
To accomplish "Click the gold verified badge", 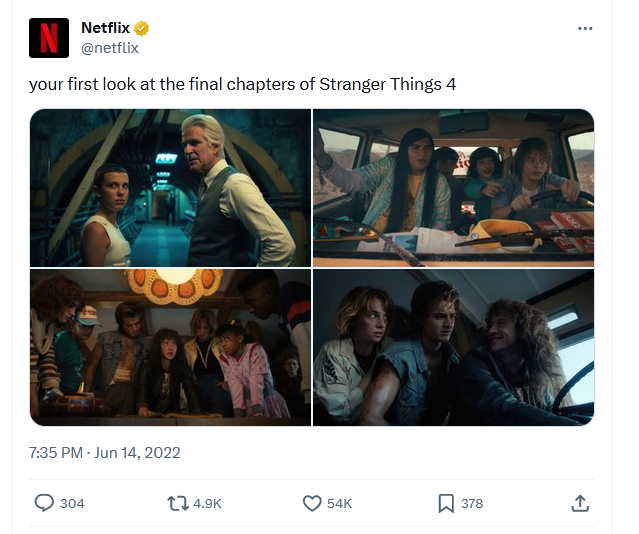I will tap(144, 28).
